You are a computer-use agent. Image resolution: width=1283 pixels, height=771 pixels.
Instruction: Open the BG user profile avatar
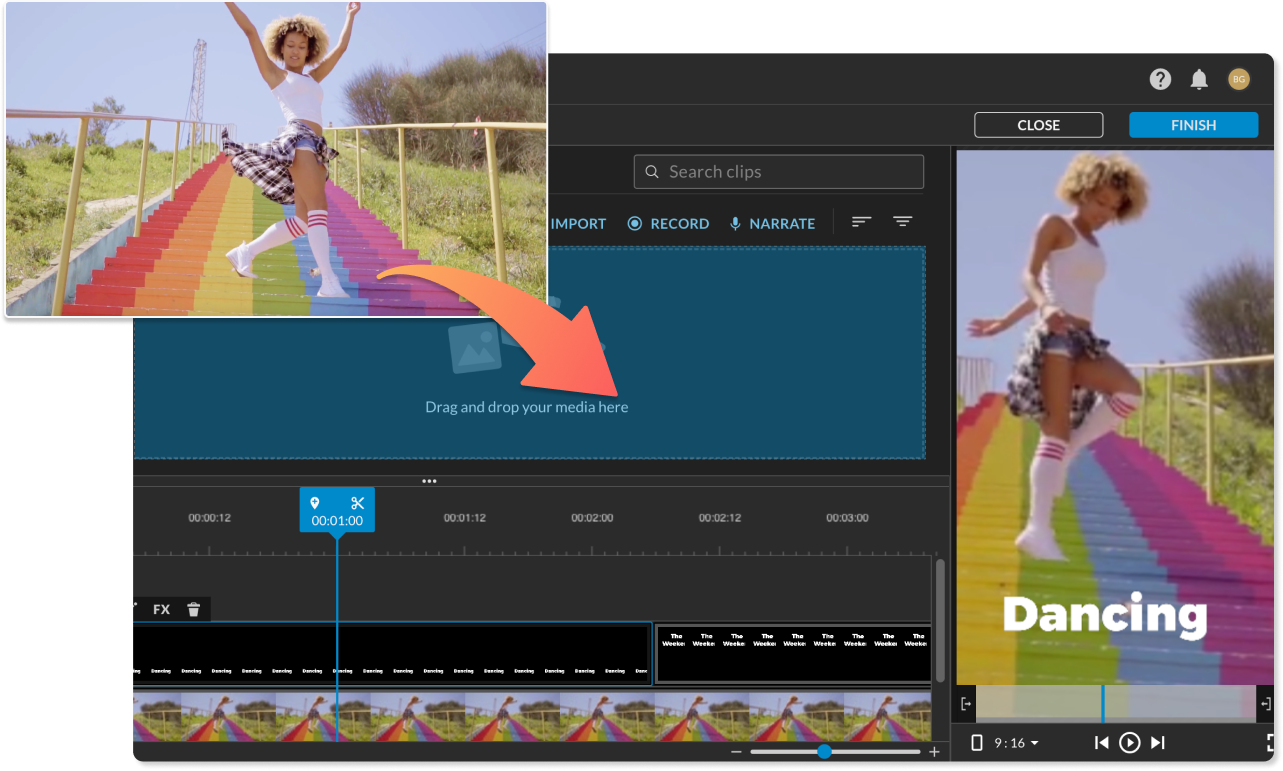pyautogui.click(x=1239, y=80)
